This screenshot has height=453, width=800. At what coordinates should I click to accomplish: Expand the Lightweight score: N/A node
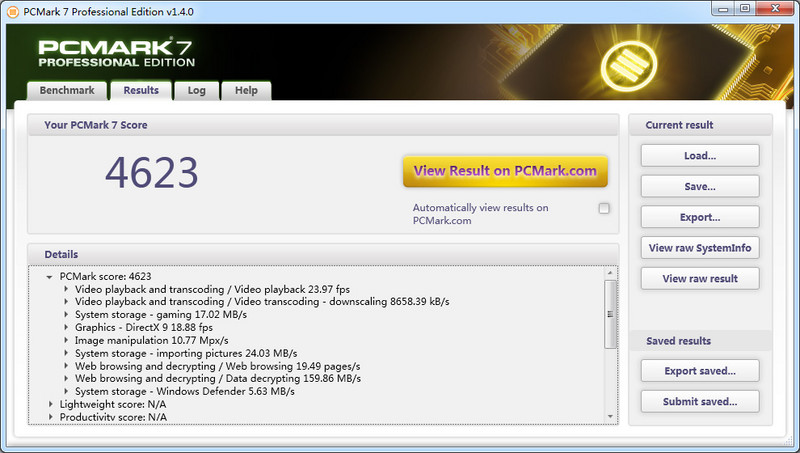tap(51, 404)
